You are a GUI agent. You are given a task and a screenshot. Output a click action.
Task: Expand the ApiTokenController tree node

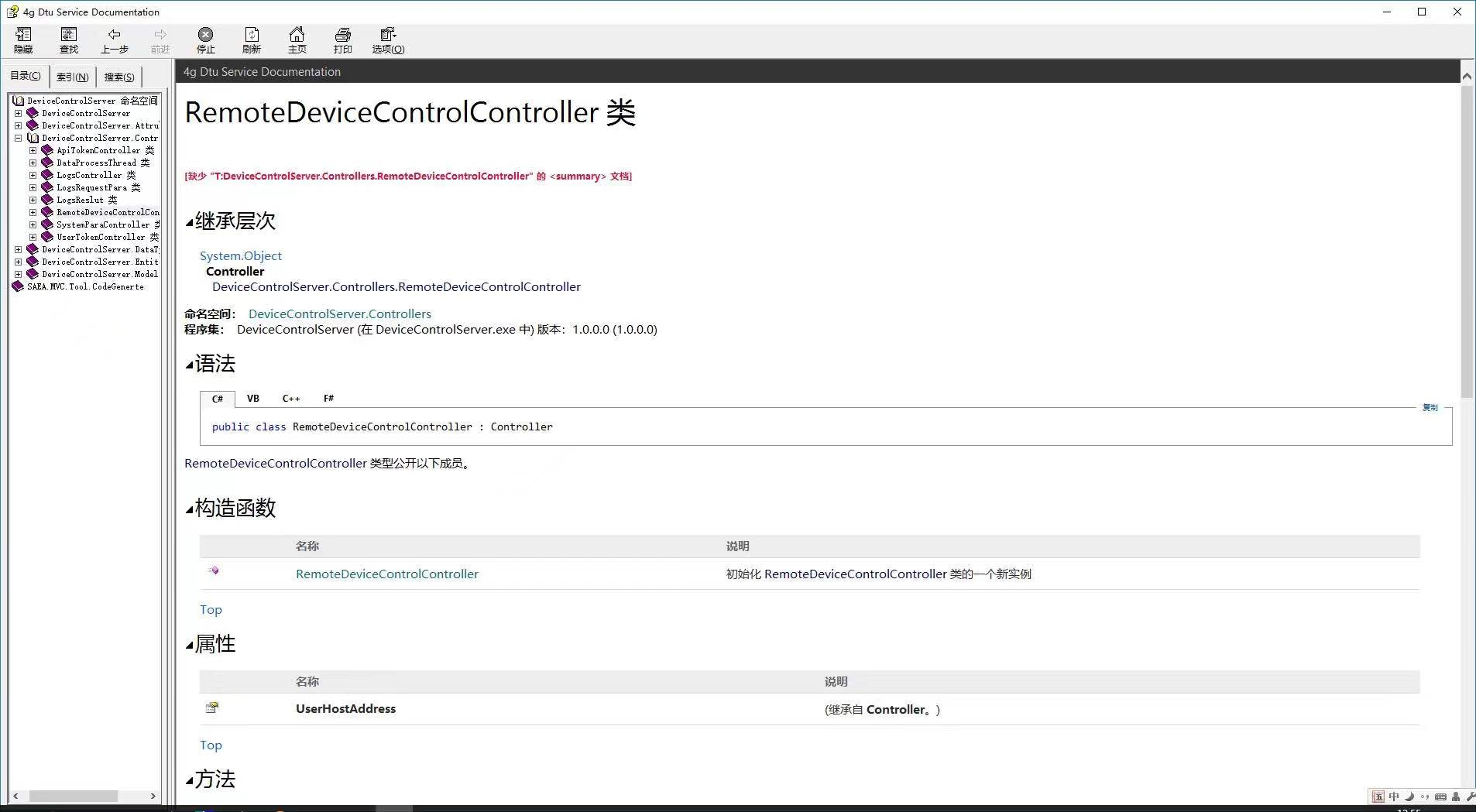(x=33, y=150)
